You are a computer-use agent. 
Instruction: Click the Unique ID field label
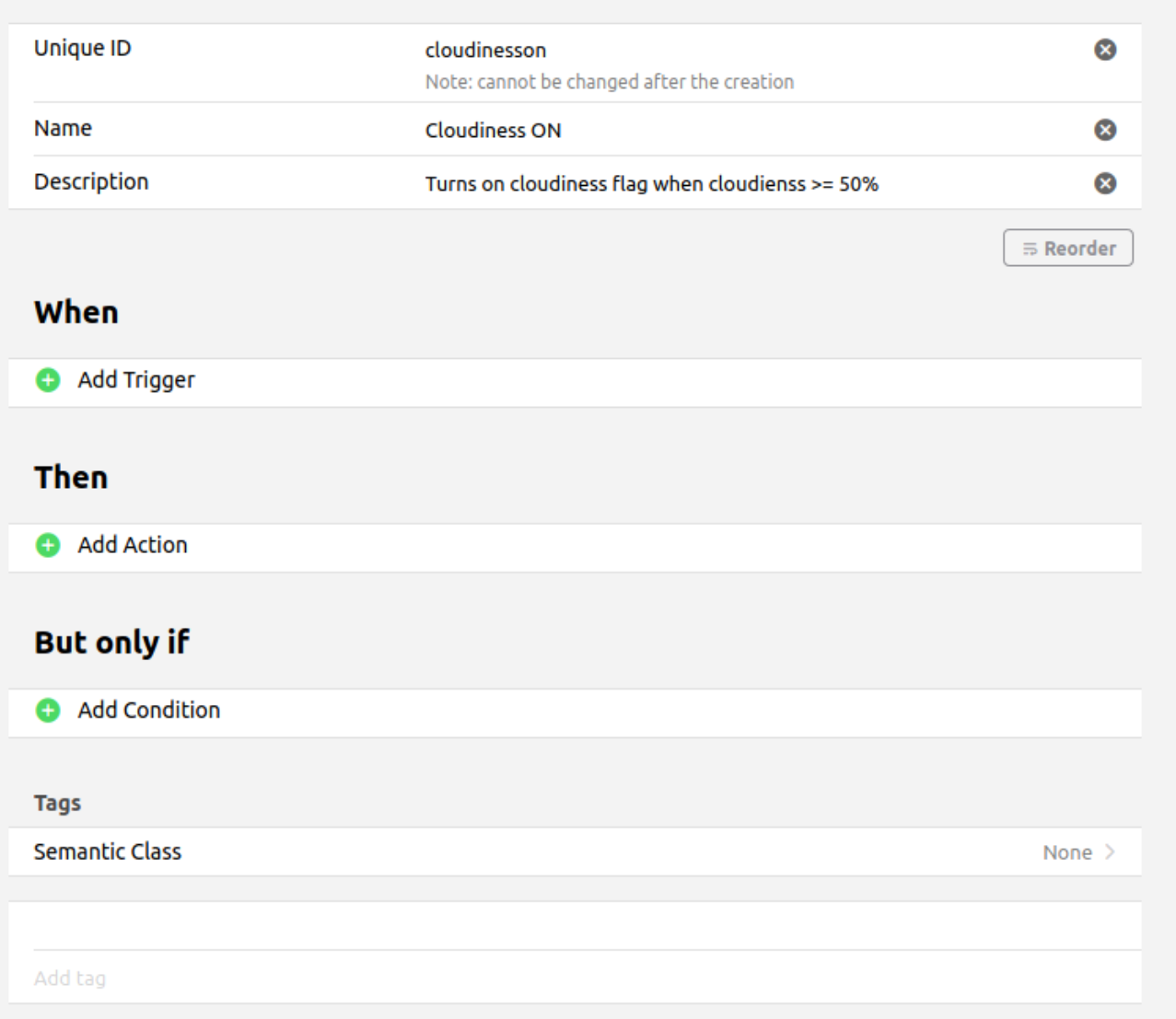(83, 49)
